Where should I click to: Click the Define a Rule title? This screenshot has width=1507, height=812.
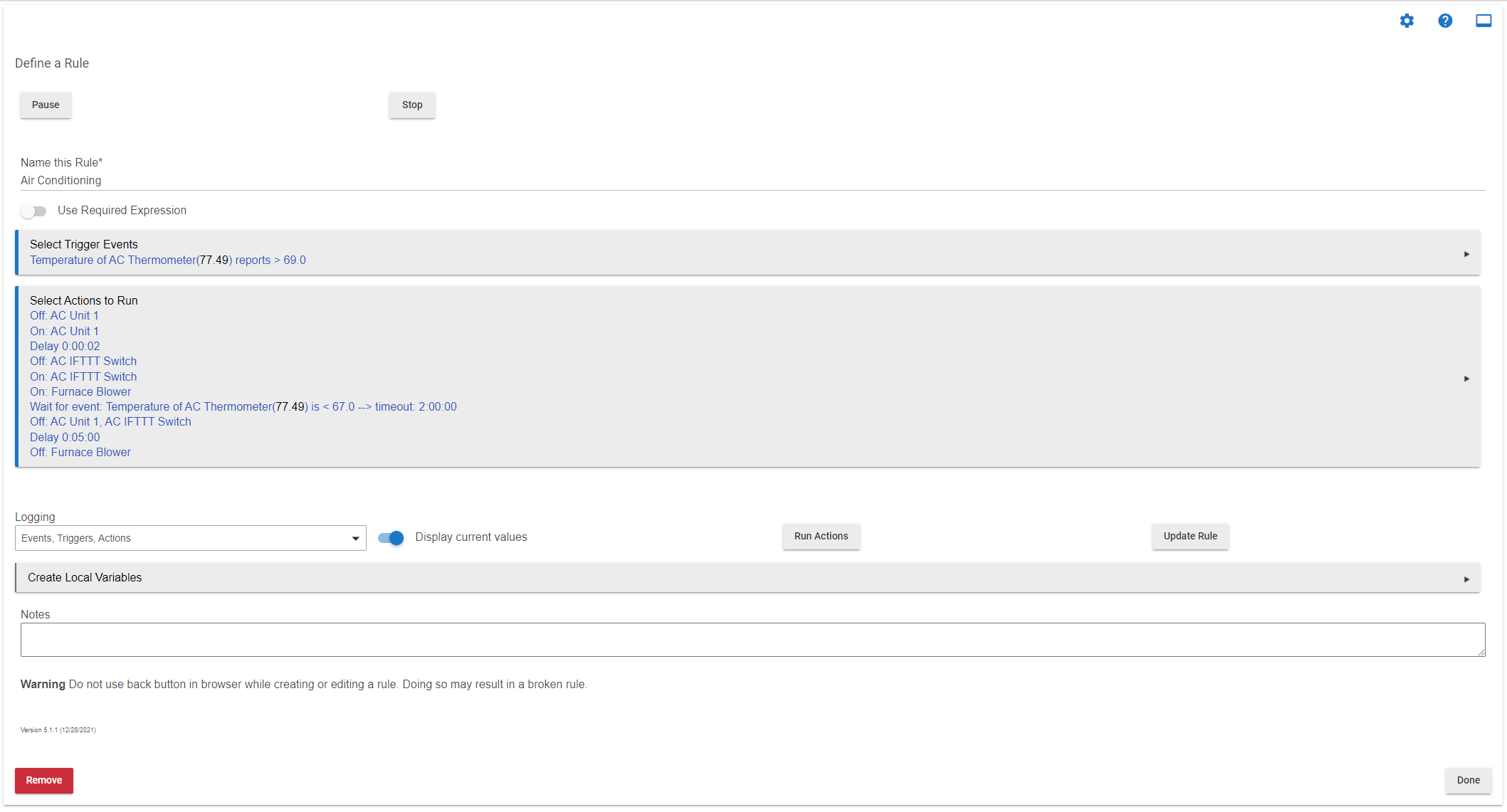[x=52, y=63]
